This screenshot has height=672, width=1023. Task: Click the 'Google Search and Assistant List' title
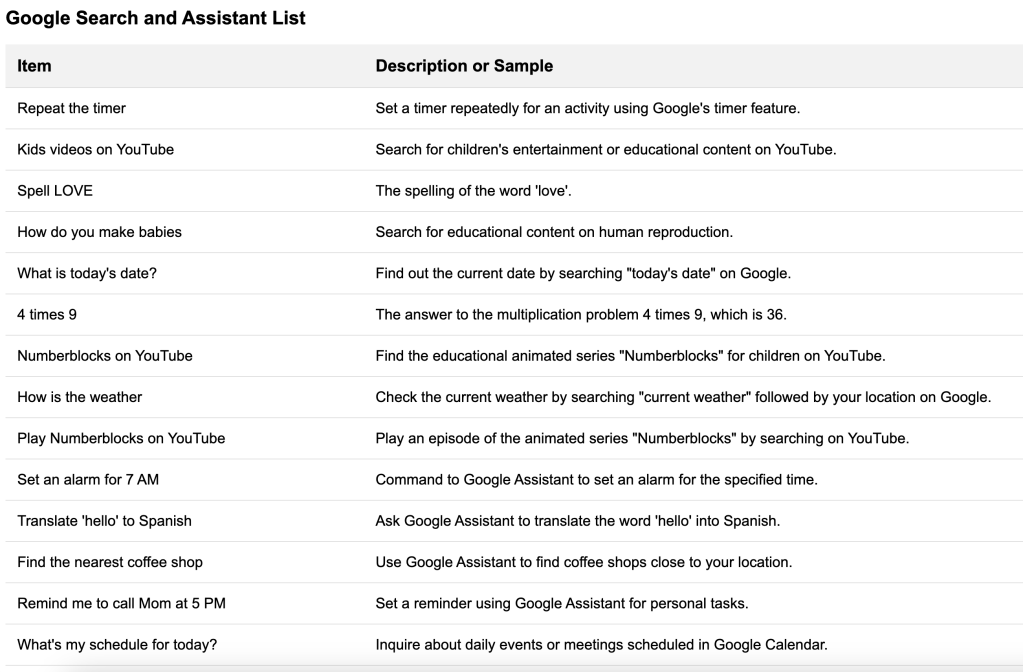pos(155,18)
